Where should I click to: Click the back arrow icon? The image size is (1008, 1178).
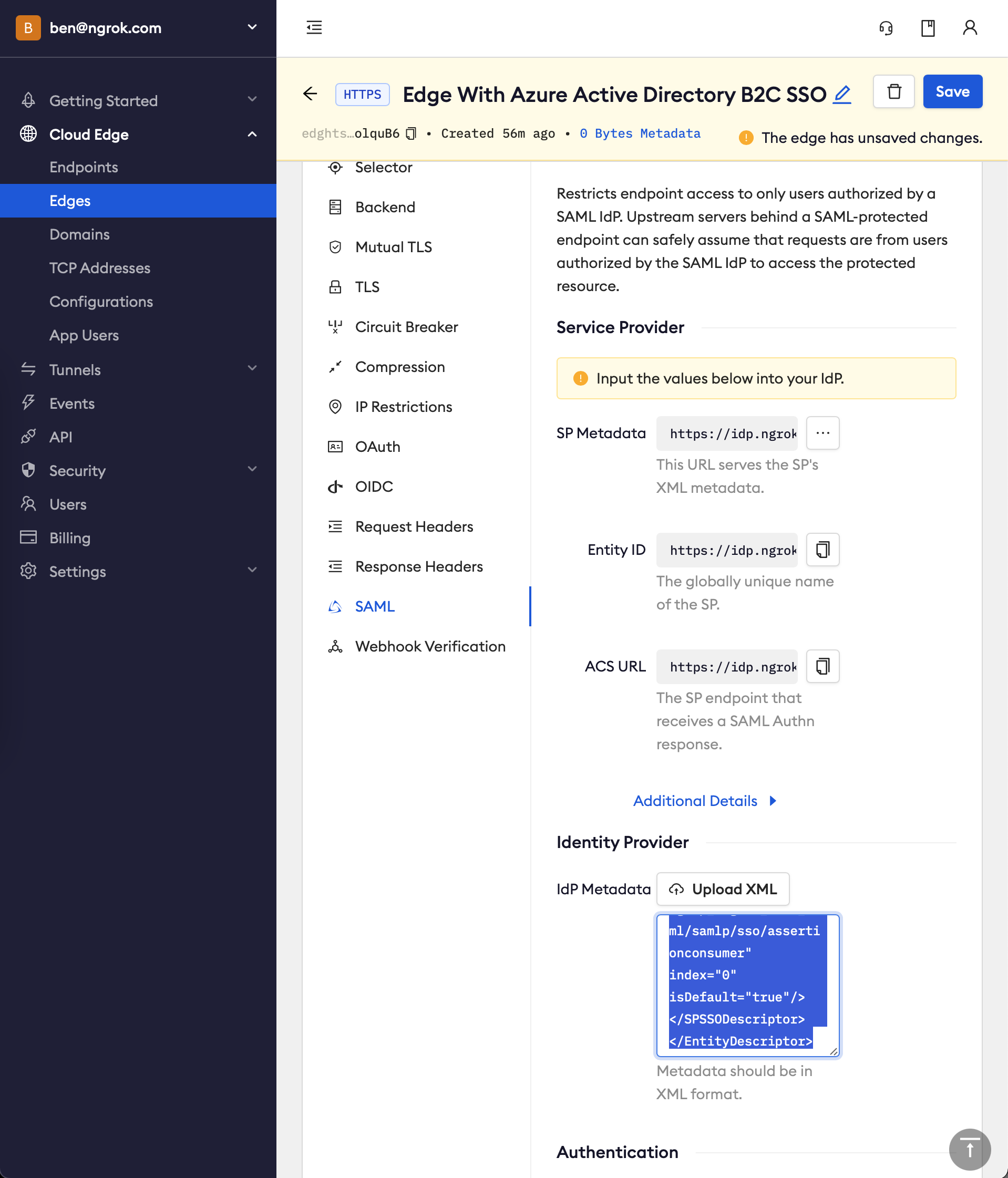pyautogui.click(x=310, y=94)
